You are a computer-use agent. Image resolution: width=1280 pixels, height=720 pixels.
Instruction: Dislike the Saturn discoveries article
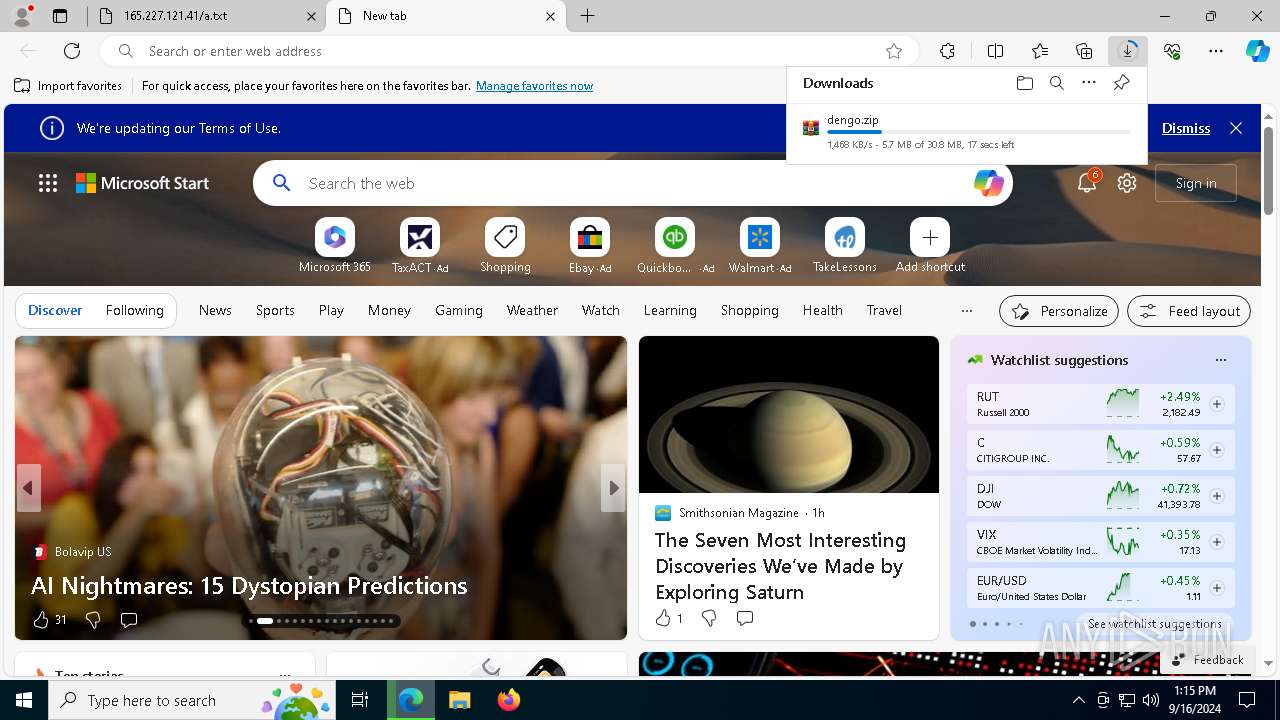(x=709, y=618)
